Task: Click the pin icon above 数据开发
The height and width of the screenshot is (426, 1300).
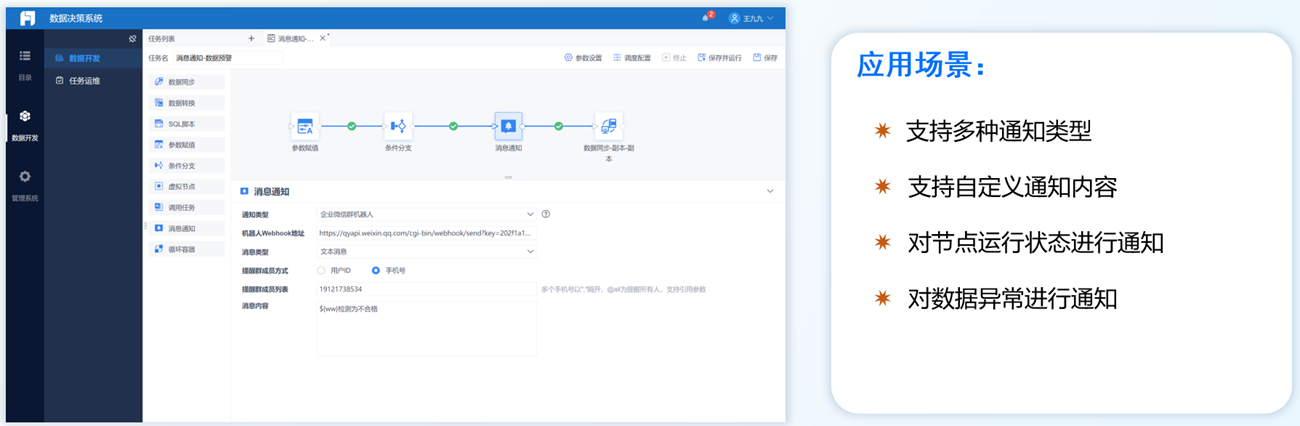Action: tap(132, 38)
